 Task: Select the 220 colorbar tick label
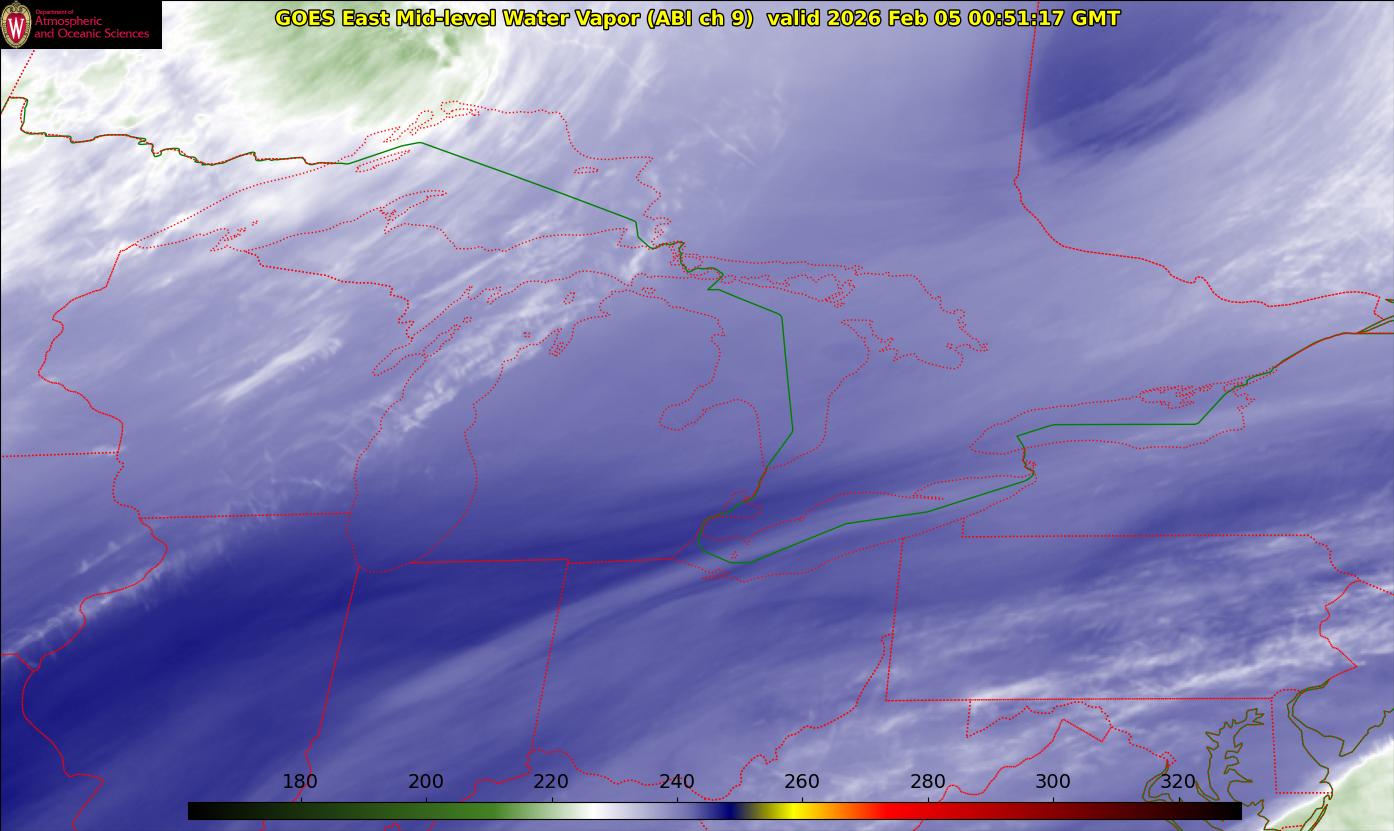tap(551, 782)
